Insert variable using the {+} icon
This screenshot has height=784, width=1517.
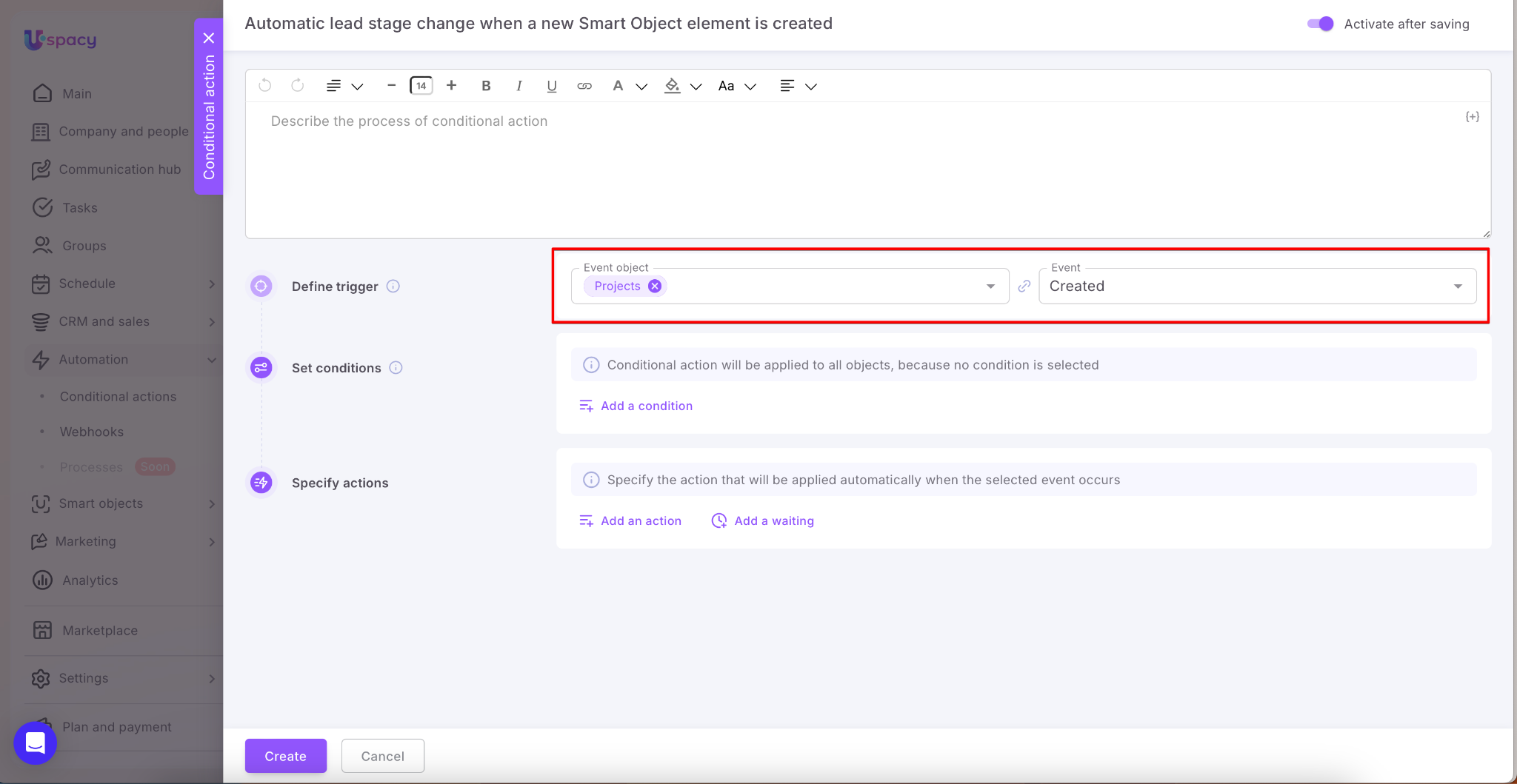pyautogui.click(x=1472, y=117)
